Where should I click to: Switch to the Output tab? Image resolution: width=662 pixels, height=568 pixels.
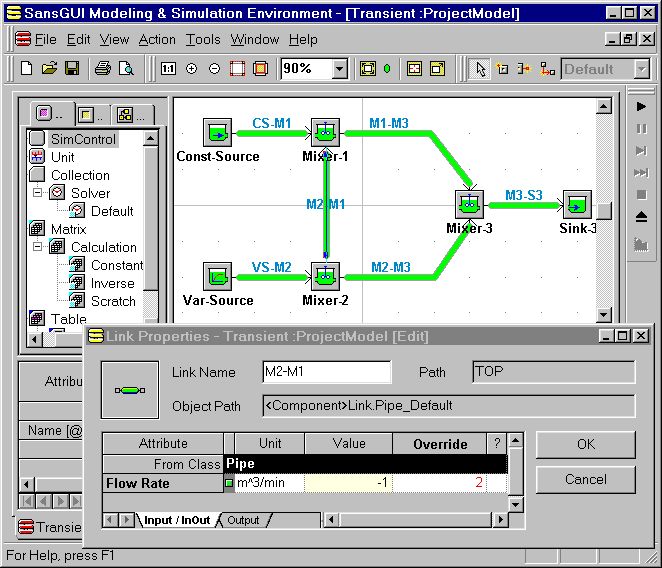pyautogui.click(x=243, y=520)
